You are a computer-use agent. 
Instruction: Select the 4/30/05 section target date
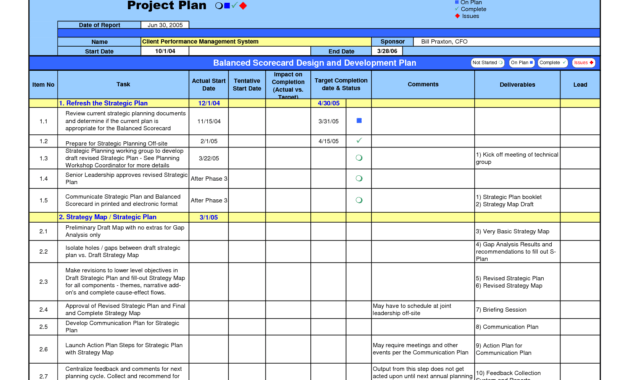click(329, 103)
